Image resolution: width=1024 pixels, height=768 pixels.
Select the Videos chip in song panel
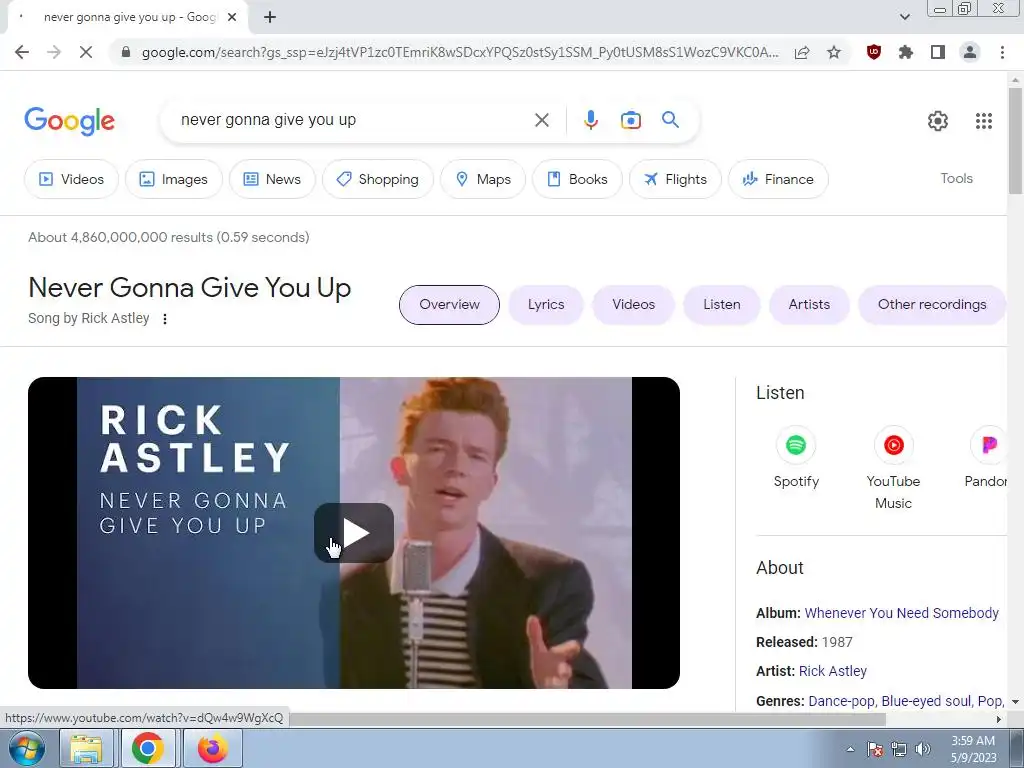pos(633,304)
